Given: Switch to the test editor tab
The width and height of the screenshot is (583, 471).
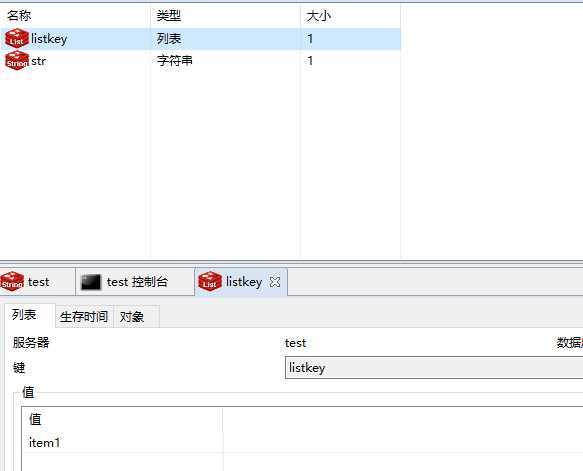Looking at the screenshot, I should coord(38,282).
